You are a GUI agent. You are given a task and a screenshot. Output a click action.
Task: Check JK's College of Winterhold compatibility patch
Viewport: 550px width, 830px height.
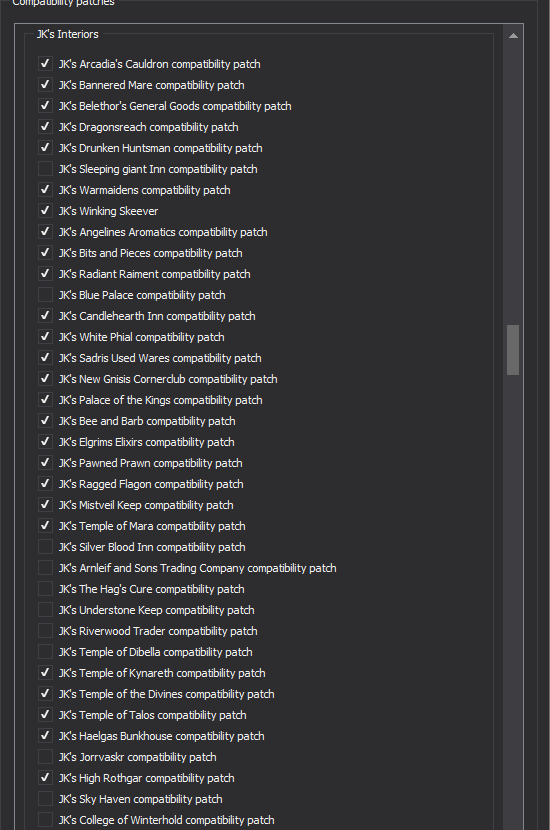click(46, 820)
